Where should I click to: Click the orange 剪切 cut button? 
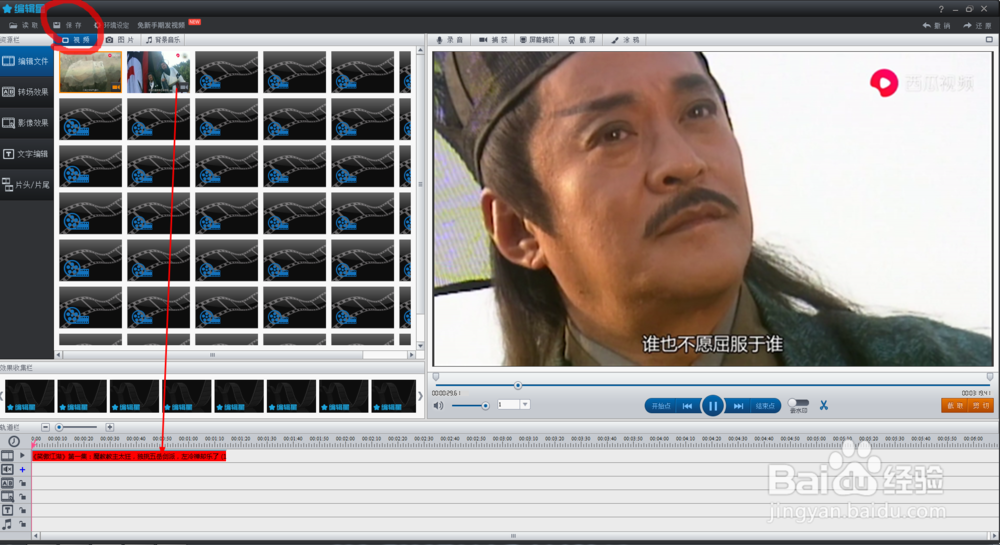(x=981, y=405)
